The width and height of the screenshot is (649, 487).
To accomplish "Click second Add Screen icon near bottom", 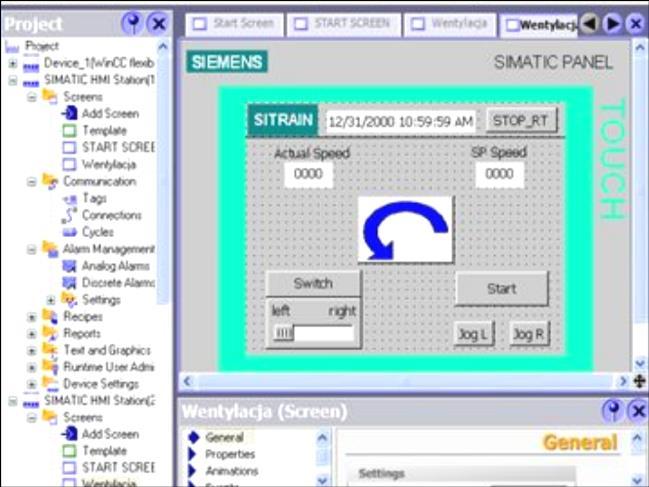I will (69, 434).
